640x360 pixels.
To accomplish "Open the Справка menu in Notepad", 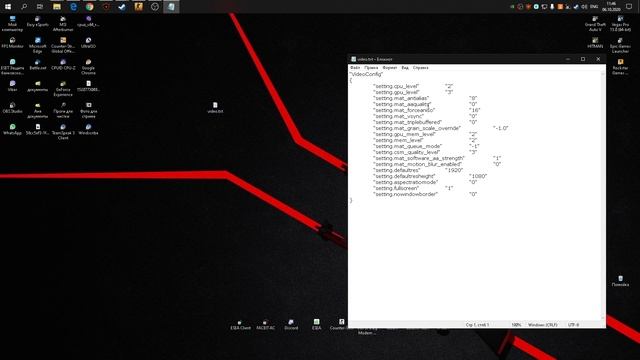I will point(420,68).
